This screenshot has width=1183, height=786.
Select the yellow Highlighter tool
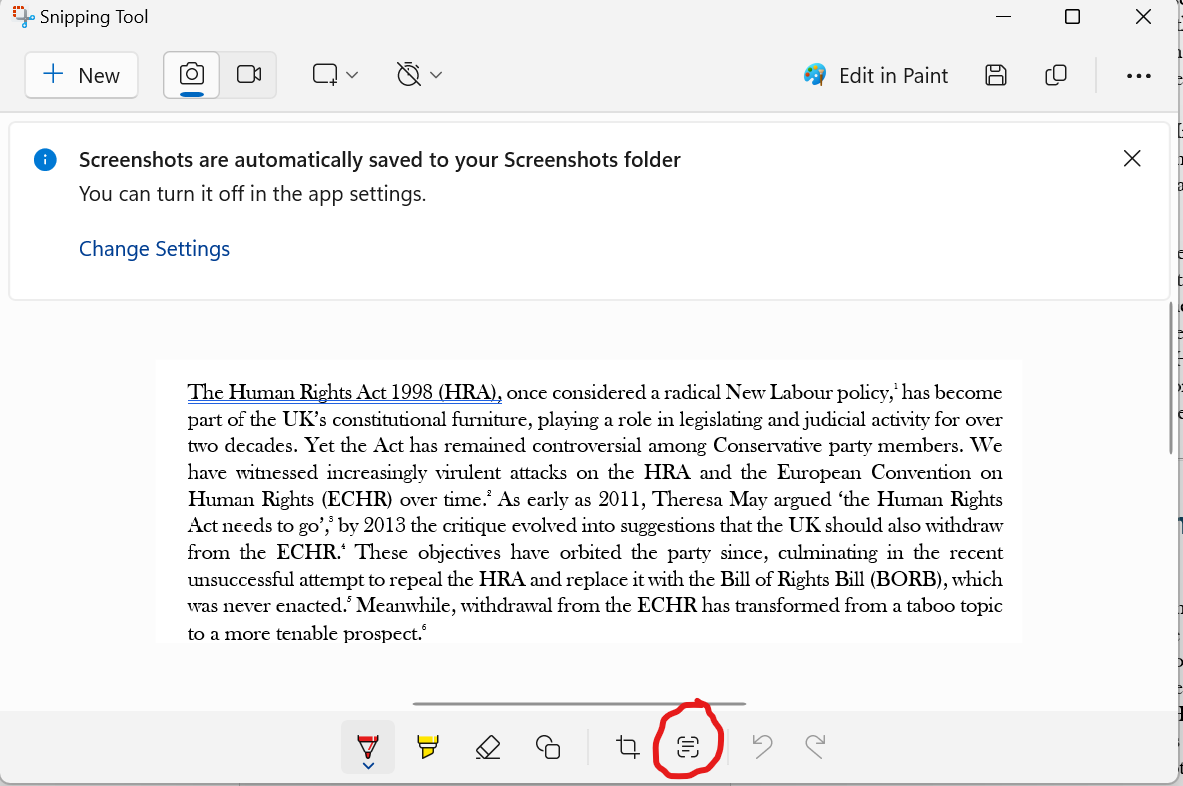click(x=428, y=747)
